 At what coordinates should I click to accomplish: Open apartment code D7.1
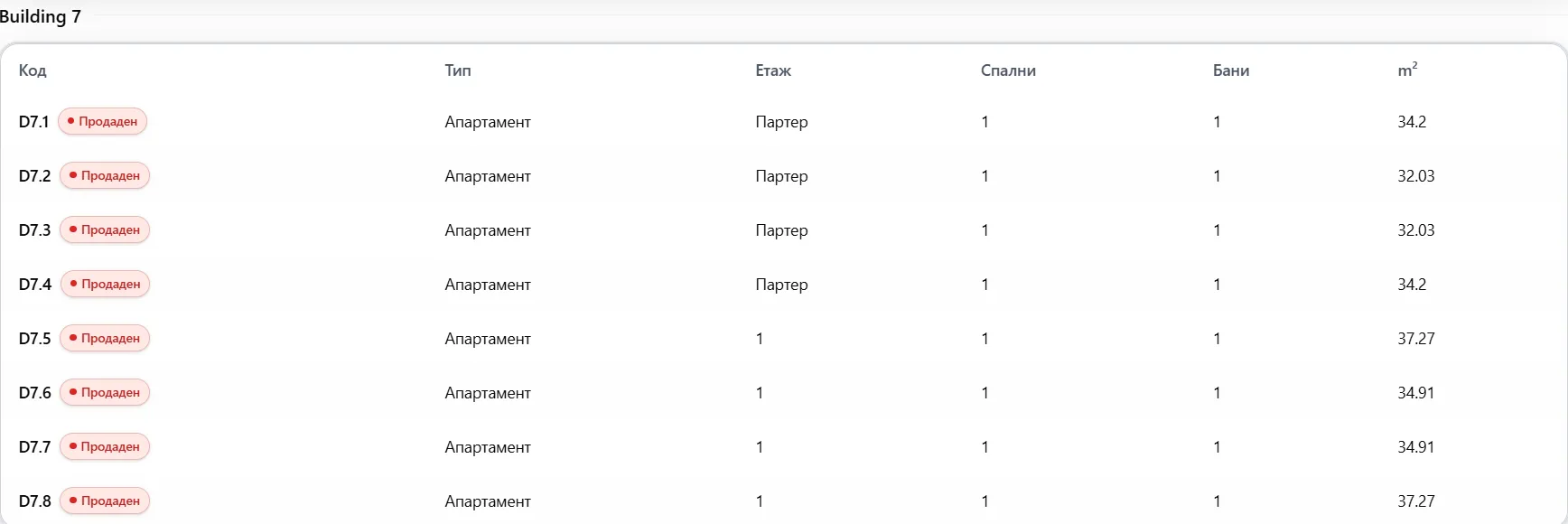[x=33, y=122]
